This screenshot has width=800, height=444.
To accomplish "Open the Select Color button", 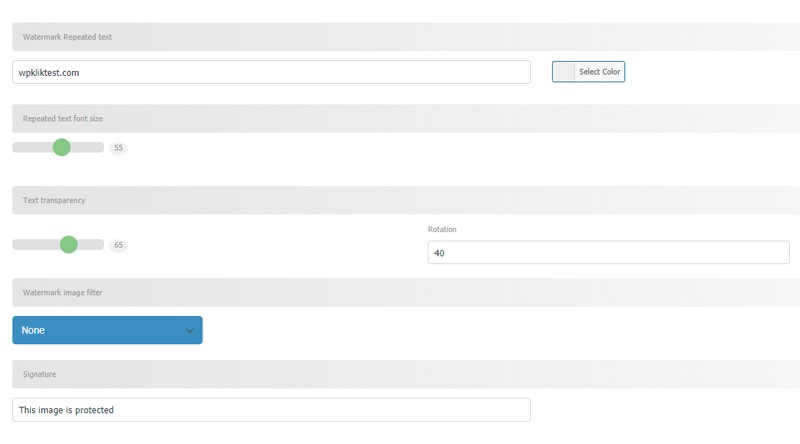I will tap(588, 72).
